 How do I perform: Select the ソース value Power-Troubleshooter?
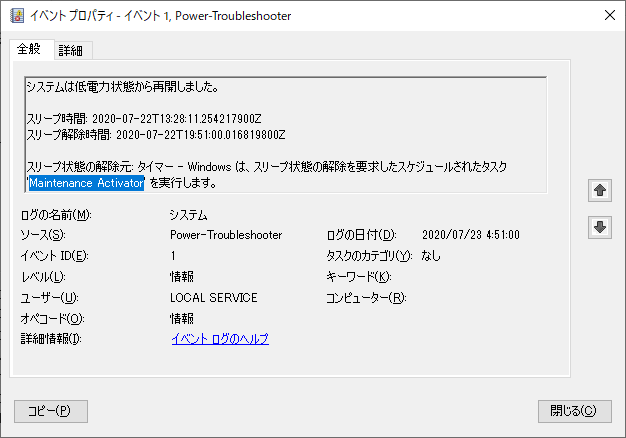pyautogui.click(x=226, y=235)
